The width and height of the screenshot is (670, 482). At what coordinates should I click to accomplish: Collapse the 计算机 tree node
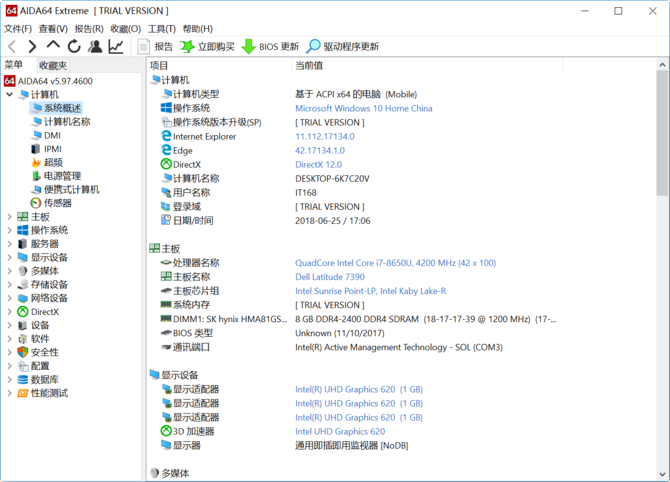tap(9, 94)
